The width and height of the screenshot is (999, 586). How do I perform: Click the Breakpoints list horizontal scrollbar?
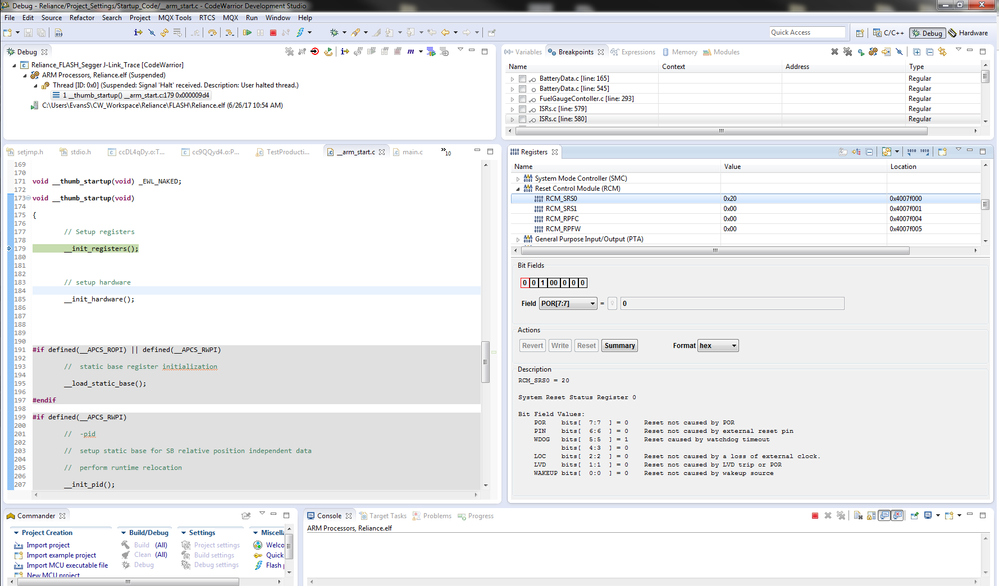[x=721, y=131]
